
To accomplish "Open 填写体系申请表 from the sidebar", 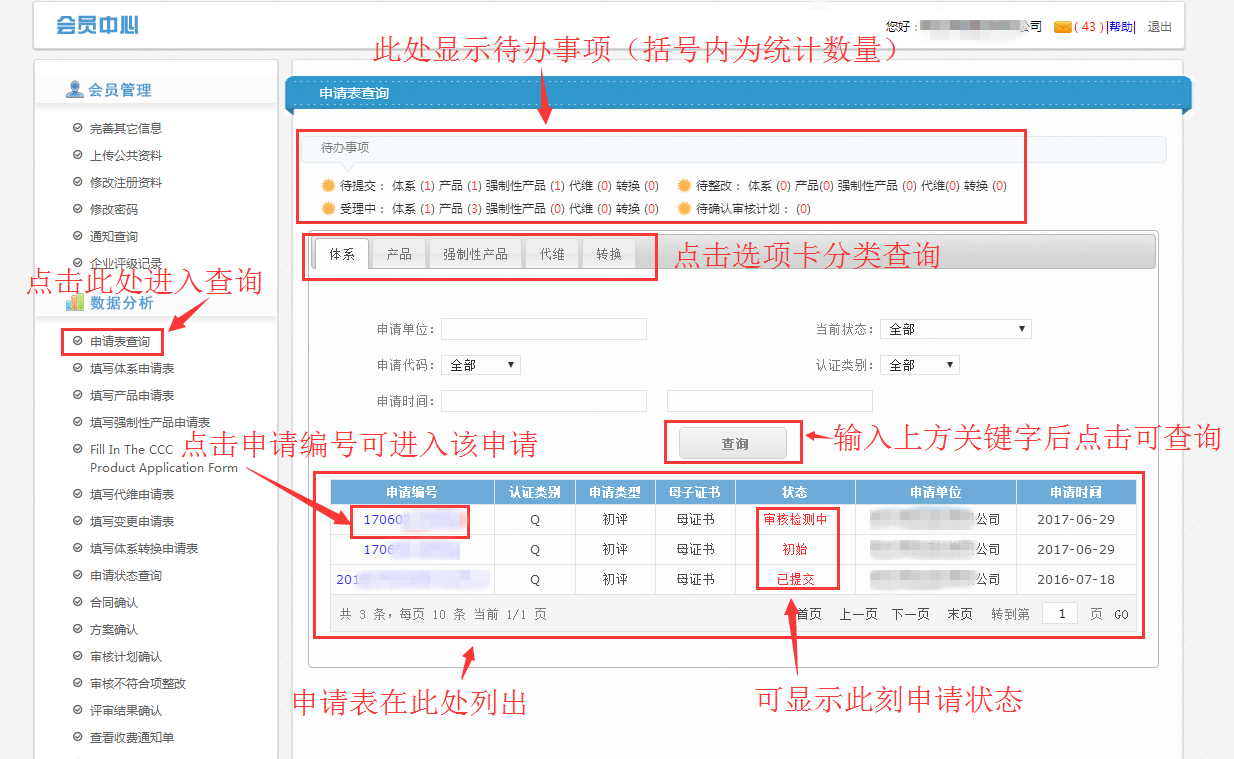I will [132, 369].
